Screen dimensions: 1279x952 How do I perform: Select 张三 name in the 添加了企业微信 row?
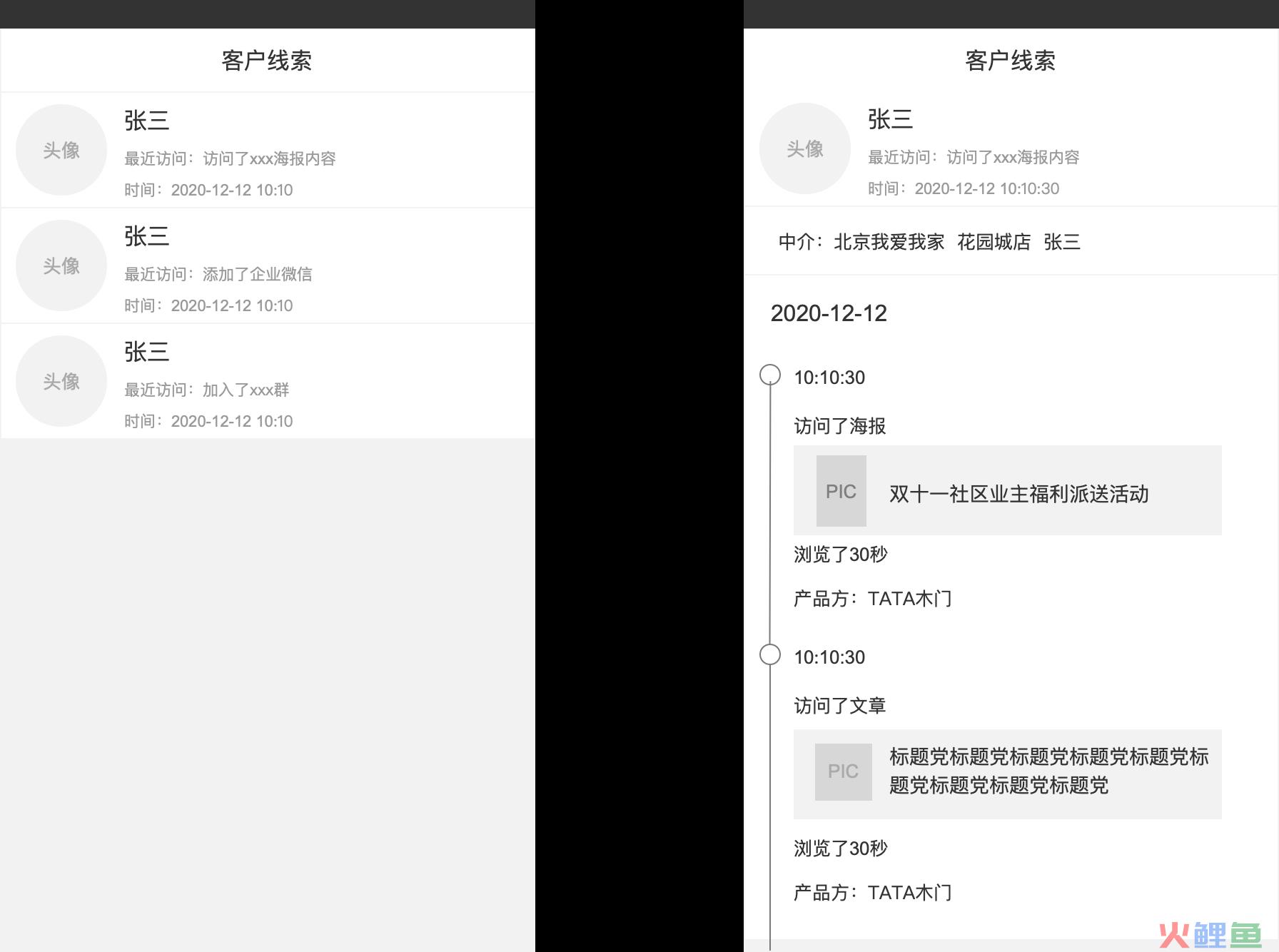(x=147, y=236)
